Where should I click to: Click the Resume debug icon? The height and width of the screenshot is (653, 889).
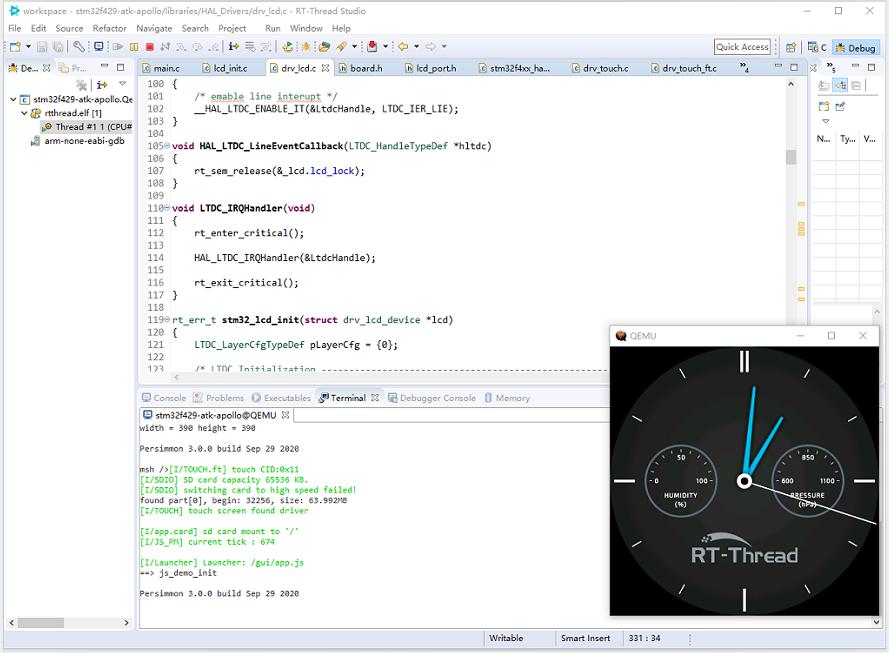tap(118, 46)
